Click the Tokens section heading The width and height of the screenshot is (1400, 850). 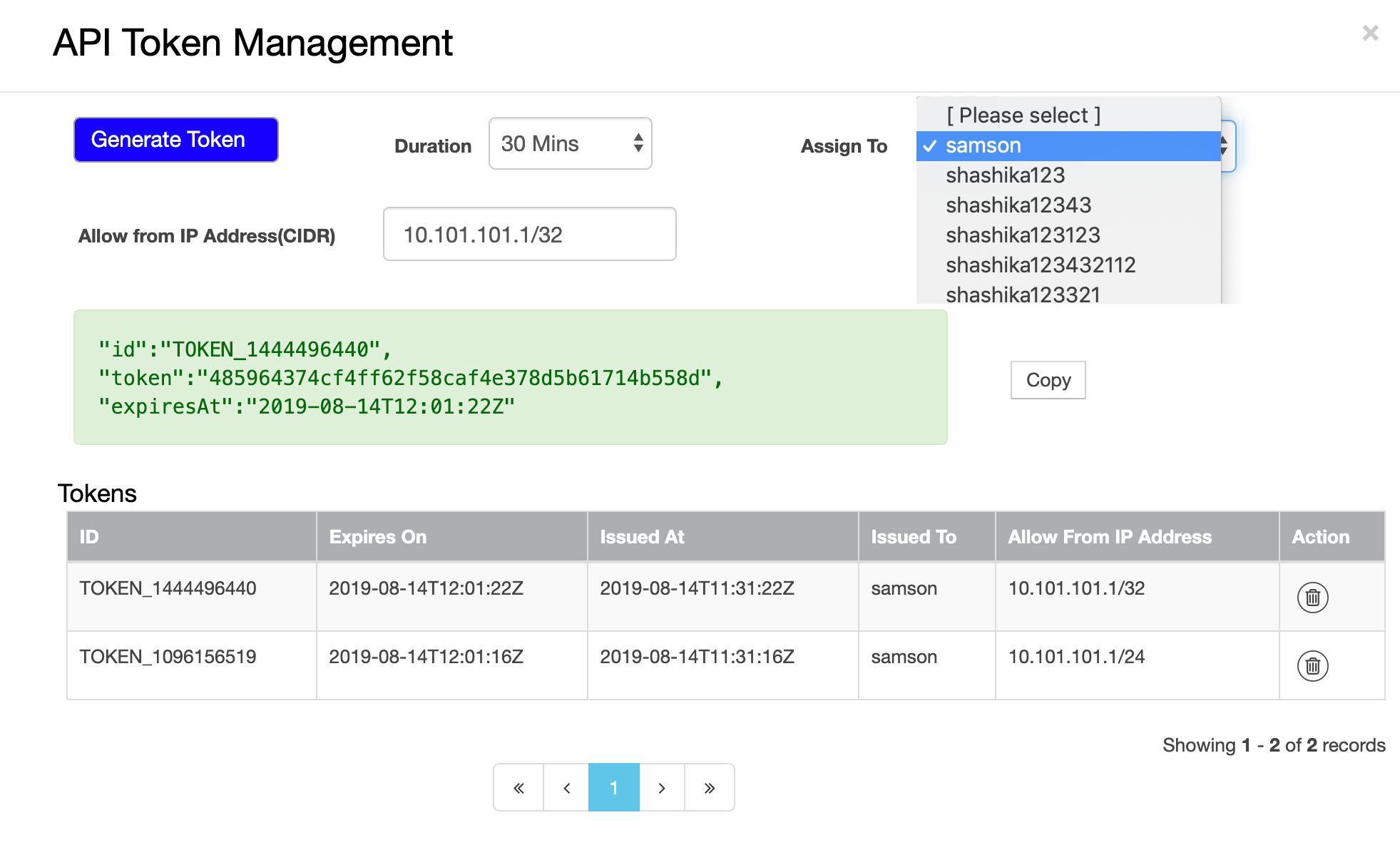point(97,493)
